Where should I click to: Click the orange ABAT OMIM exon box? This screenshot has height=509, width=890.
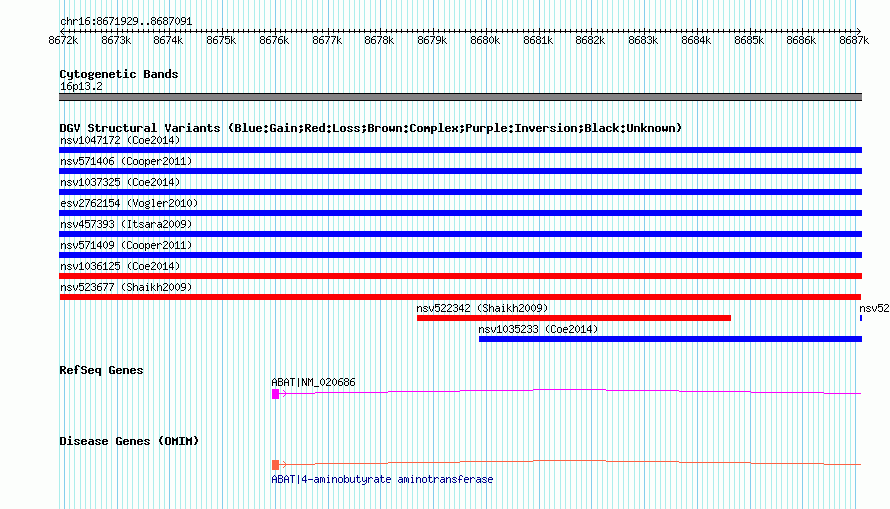275,465
